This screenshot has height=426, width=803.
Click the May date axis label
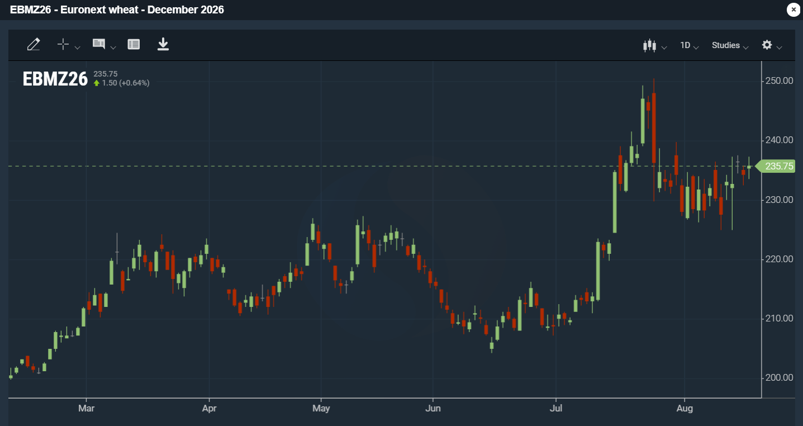[x=321, y=408]
